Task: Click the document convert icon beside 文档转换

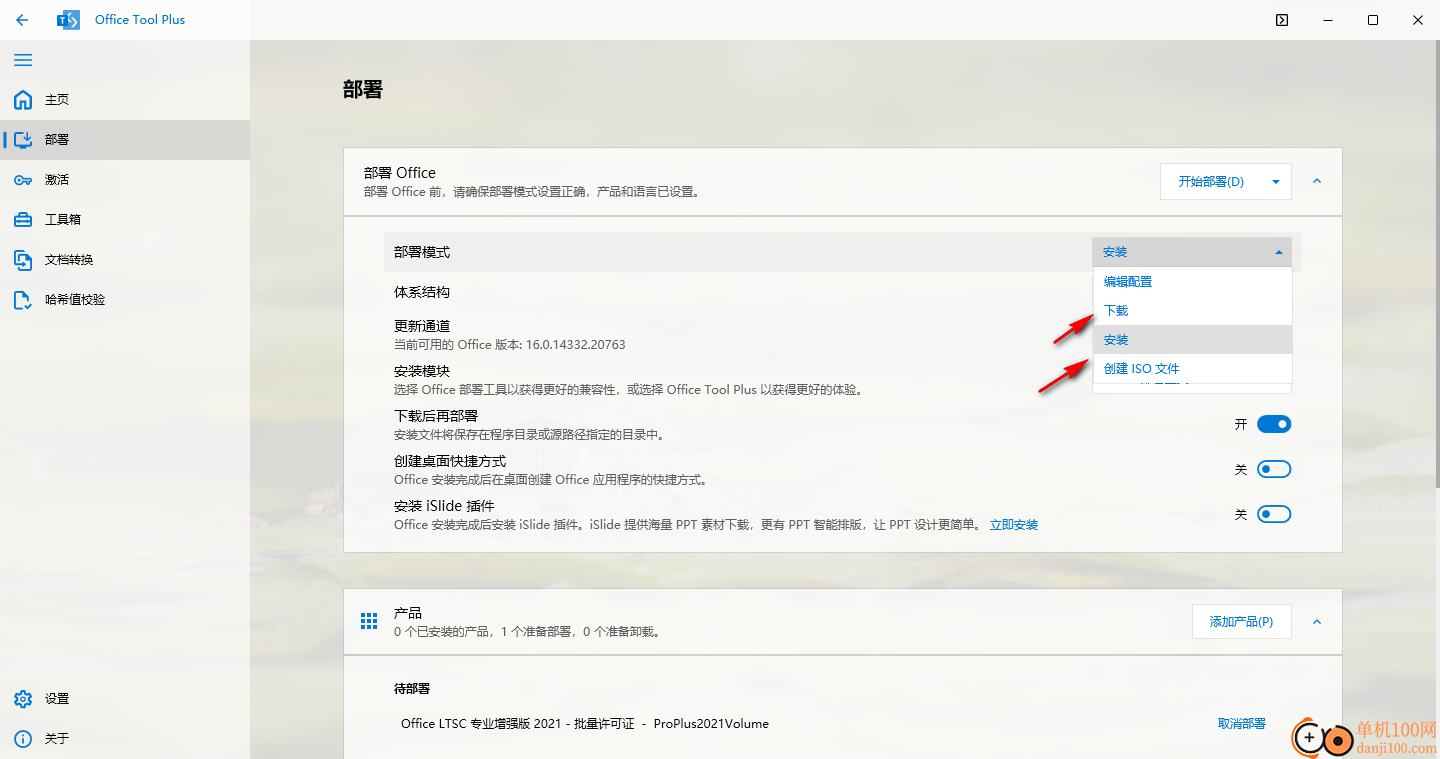Action: click(23, 260)
